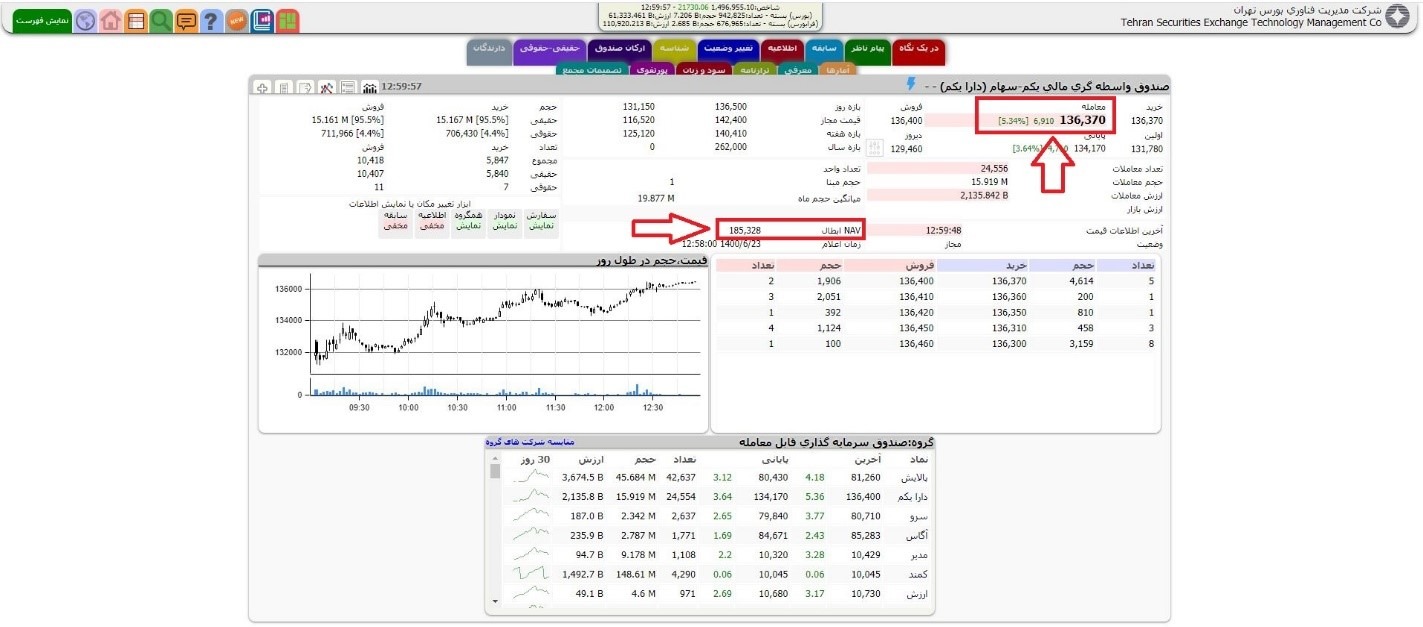Open the table view icon in the toolbar
The height and width of the screenshot is (627, 1423).
(136, 20)
